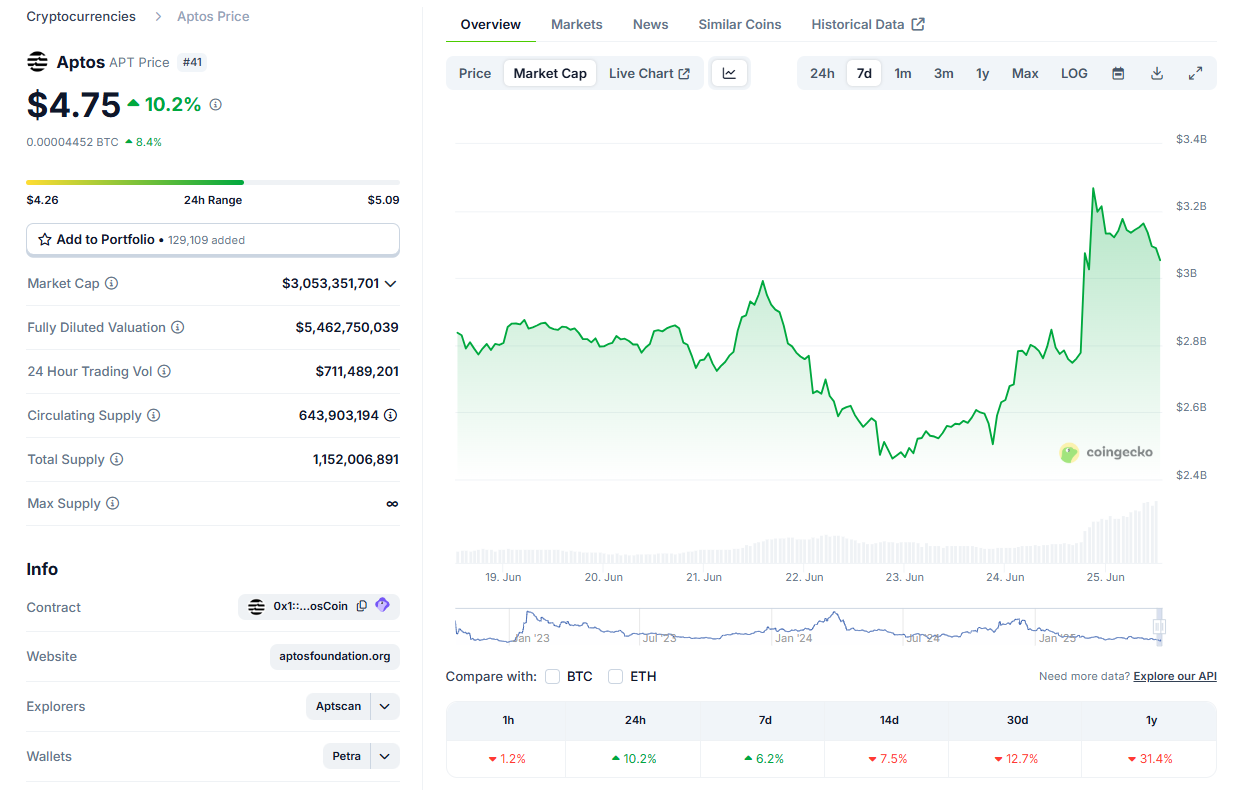Click the chart navigator right range handle
The image size is (1255, 790).
pos(1159,627)
